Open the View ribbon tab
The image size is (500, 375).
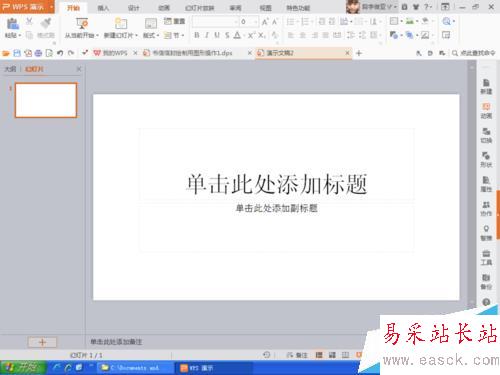click(x=265, y=8)
